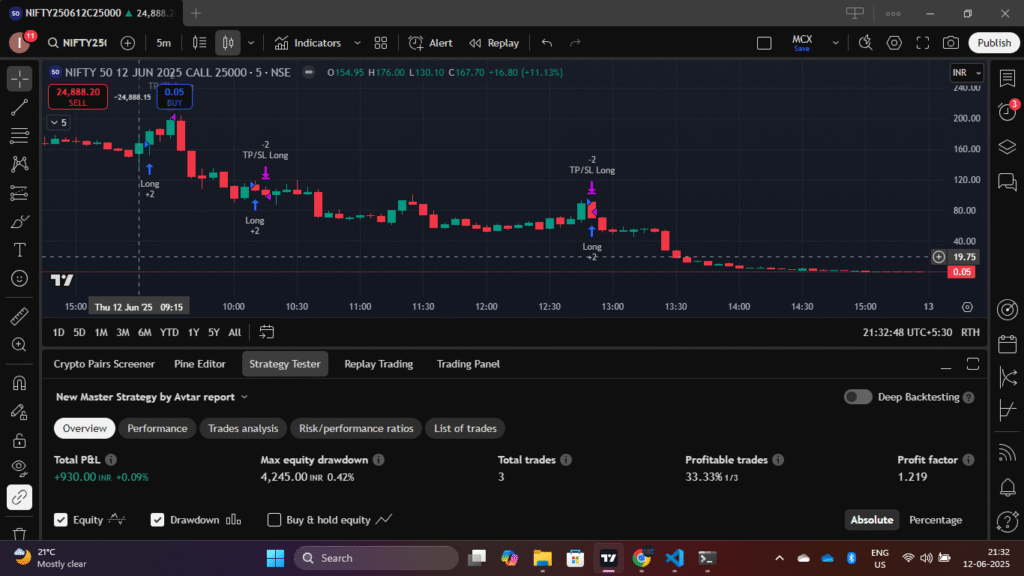Start bar Replay mode
The height and width of the screenshot is (576, 1024).
tap(494, 43)
